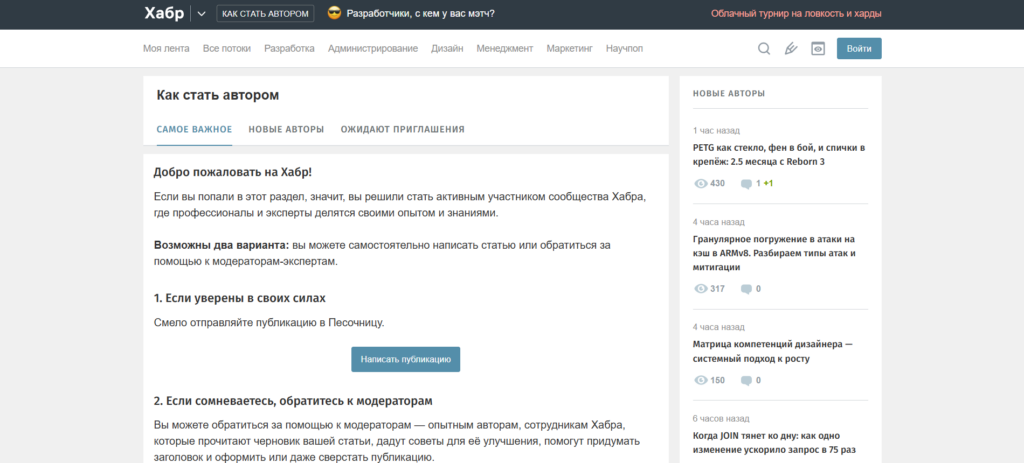Click the Войти login button
The image size is (1024, 463).
[x=859, y=48]
